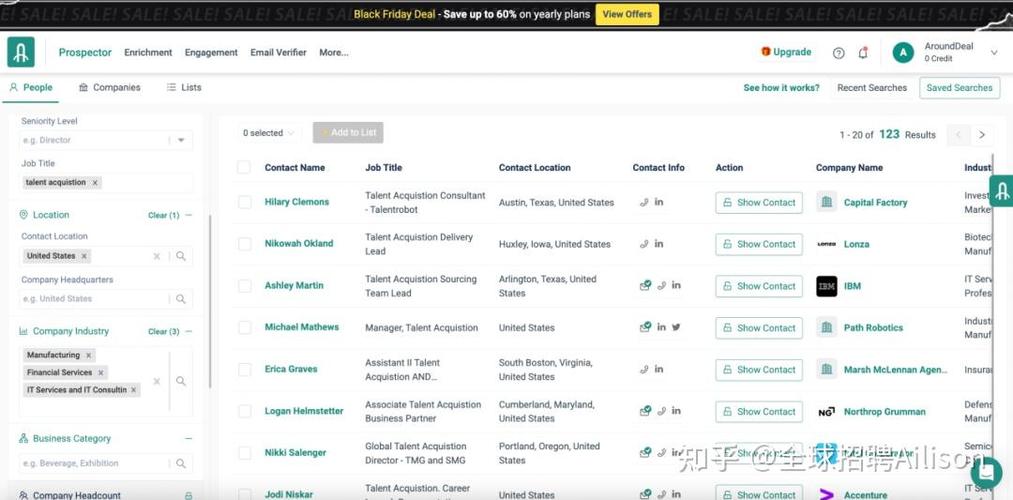Click the filter panel vertical scrollbar
The height and width of the screenshot is (500, 1013).
point(209,300)
